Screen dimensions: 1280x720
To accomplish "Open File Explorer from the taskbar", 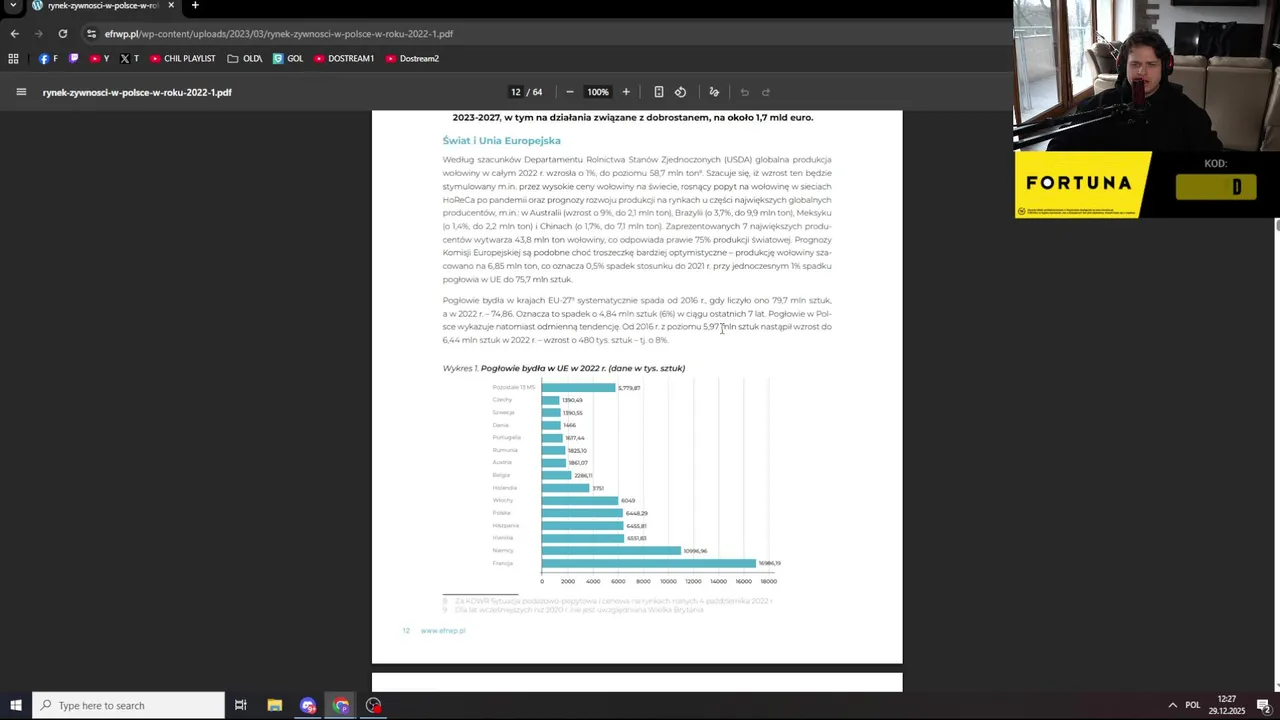I will point(274,705).
